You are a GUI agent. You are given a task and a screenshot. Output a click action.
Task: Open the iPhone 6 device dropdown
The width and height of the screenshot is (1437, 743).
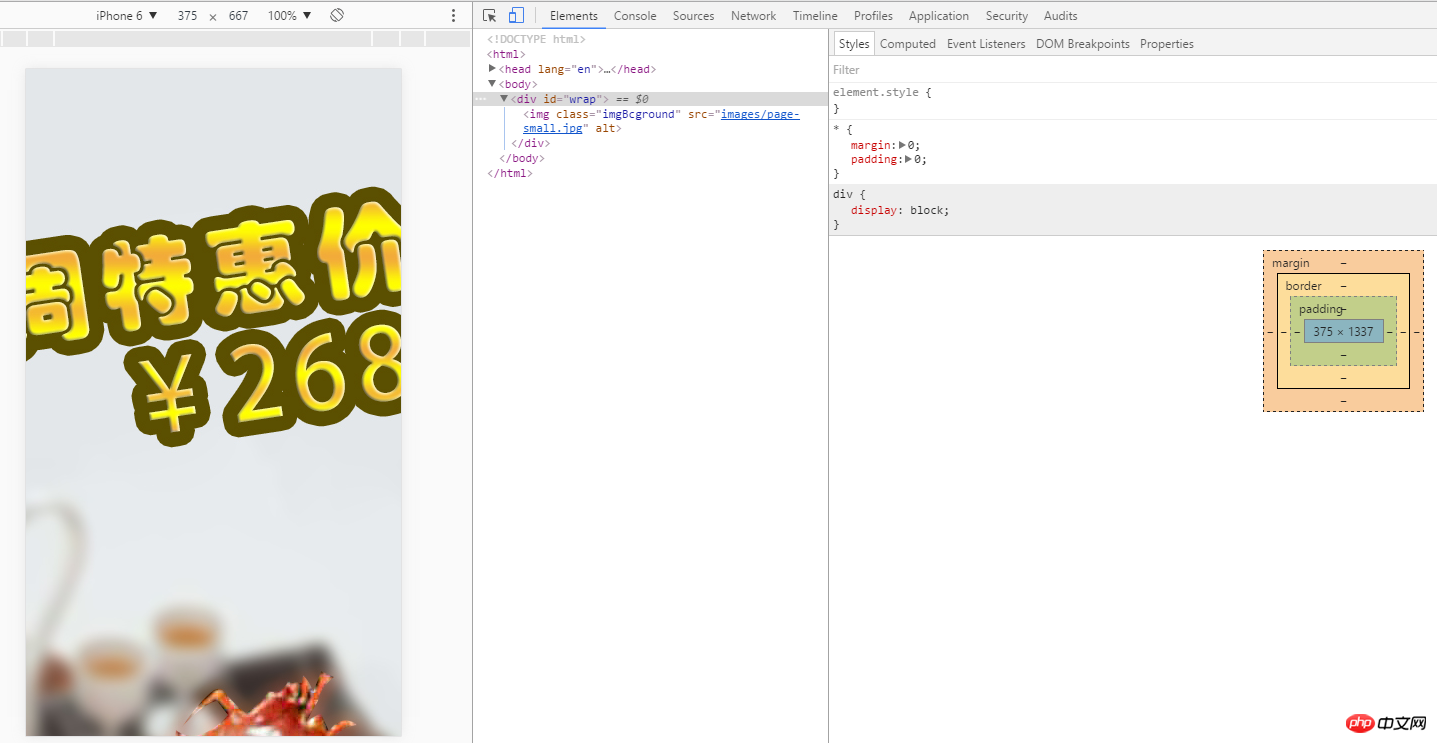coord(127,16)
